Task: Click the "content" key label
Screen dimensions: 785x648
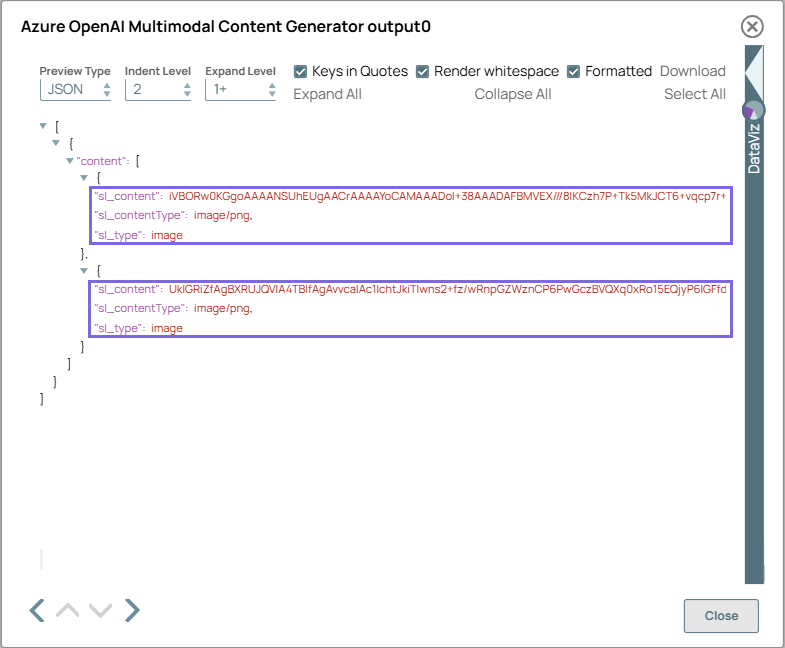Action: click(101, 161)
